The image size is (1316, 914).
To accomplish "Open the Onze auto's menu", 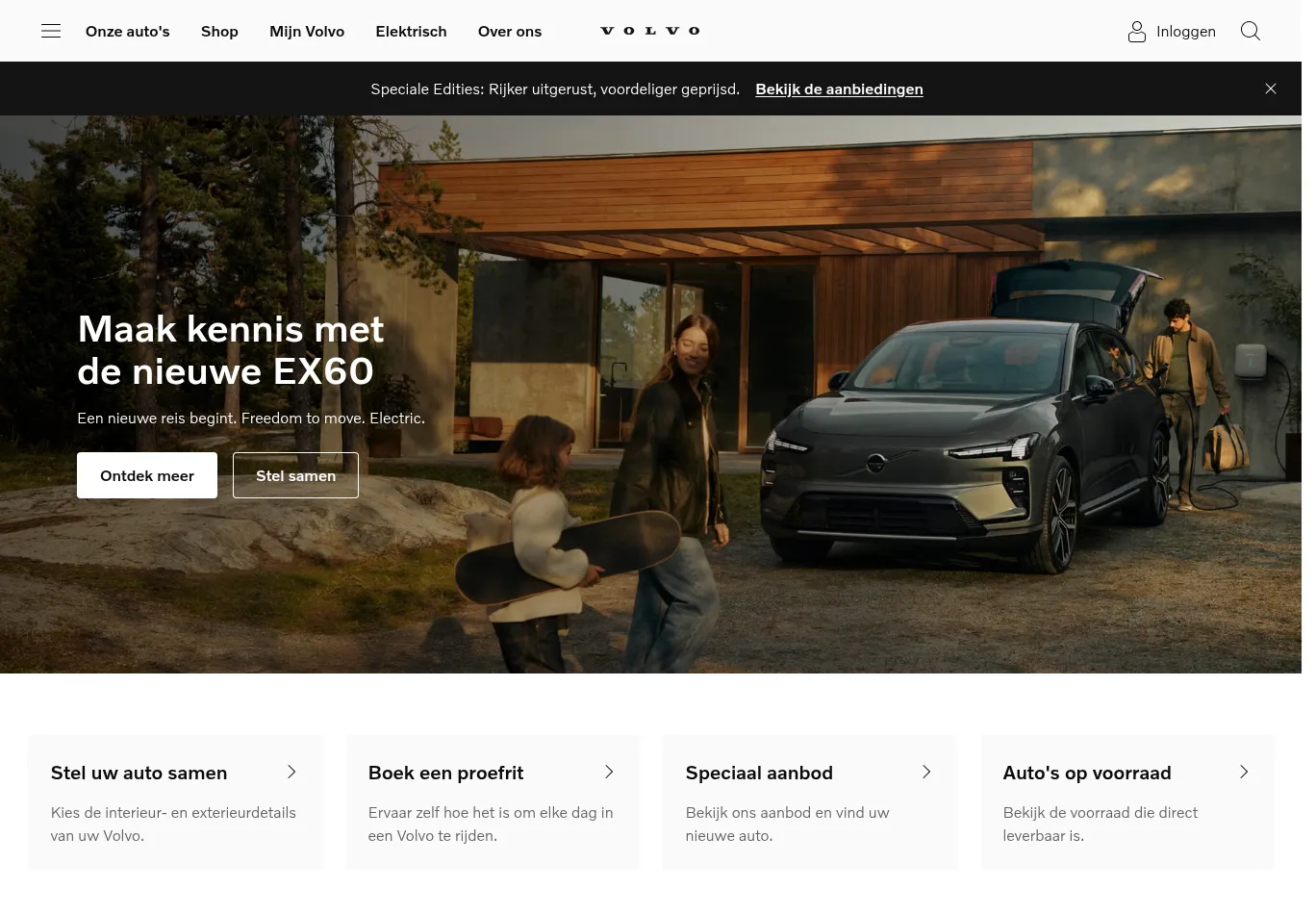I will pos(127,31).
